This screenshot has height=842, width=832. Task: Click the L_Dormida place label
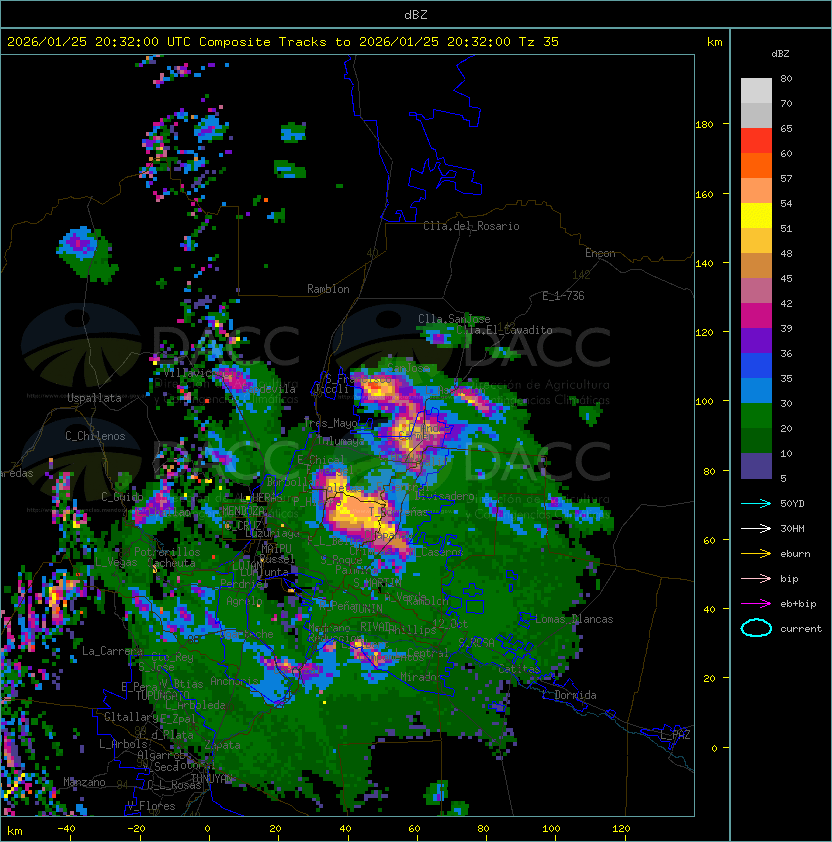click(569, 695)
